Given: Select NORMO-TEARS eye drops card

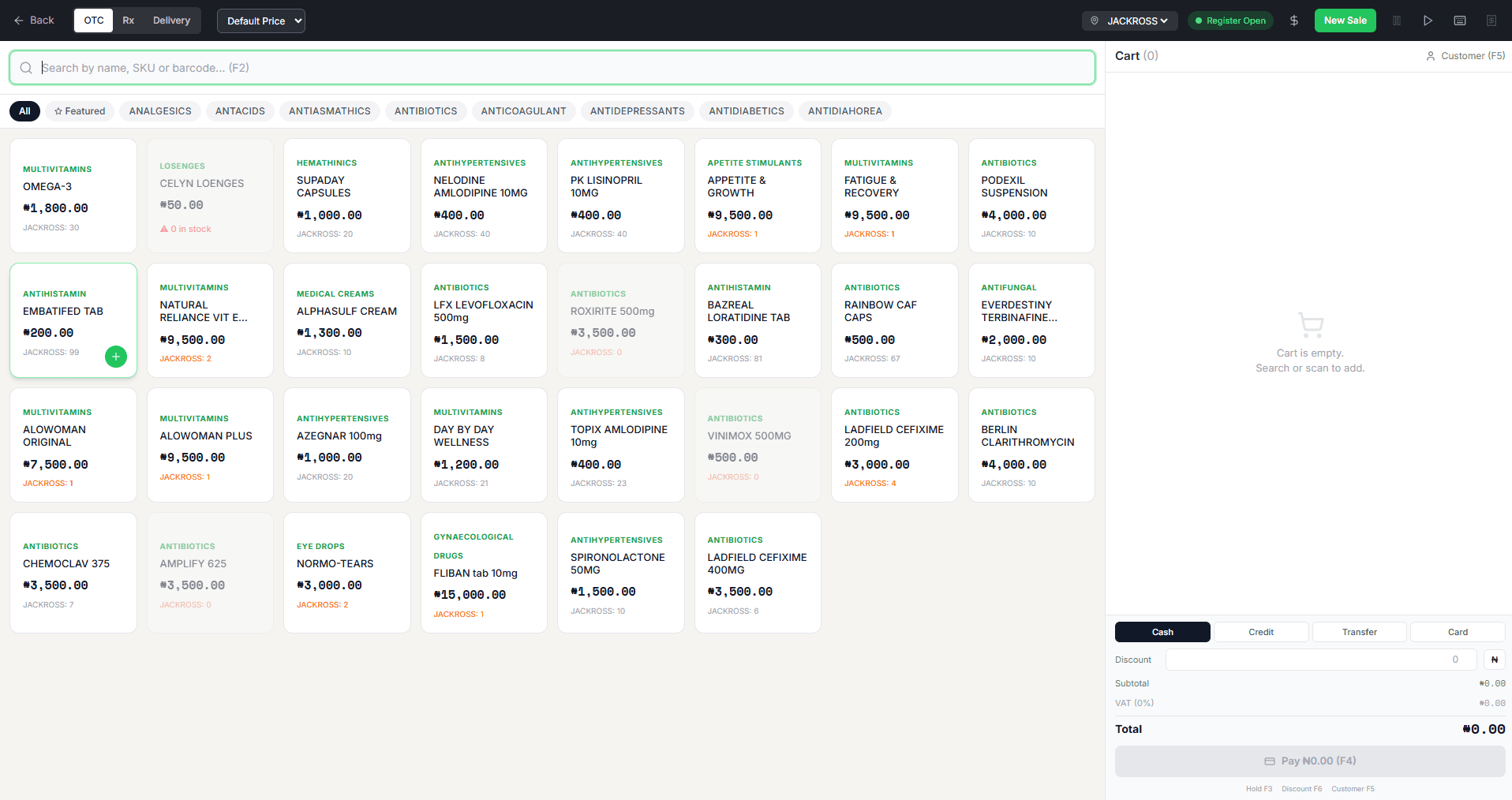Looking at the screenshot, I should coord(347,573).
